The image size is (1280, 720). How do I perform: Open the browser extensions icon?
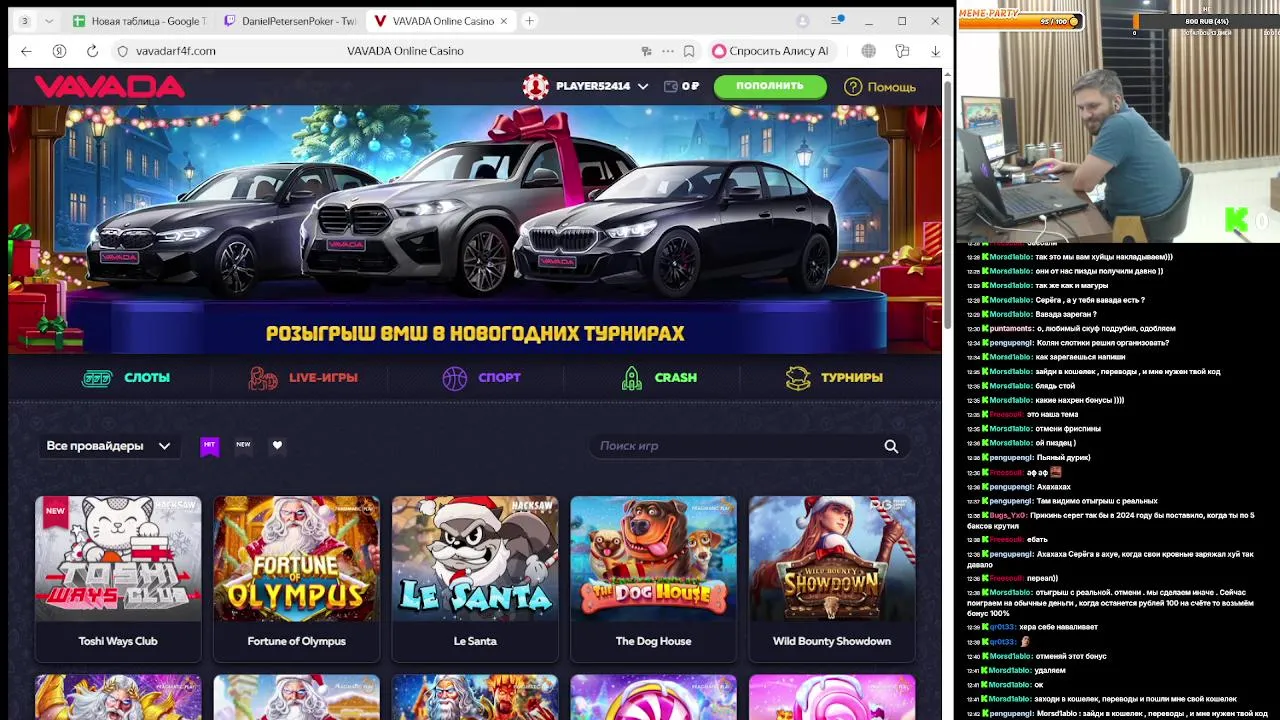(902, 51)
